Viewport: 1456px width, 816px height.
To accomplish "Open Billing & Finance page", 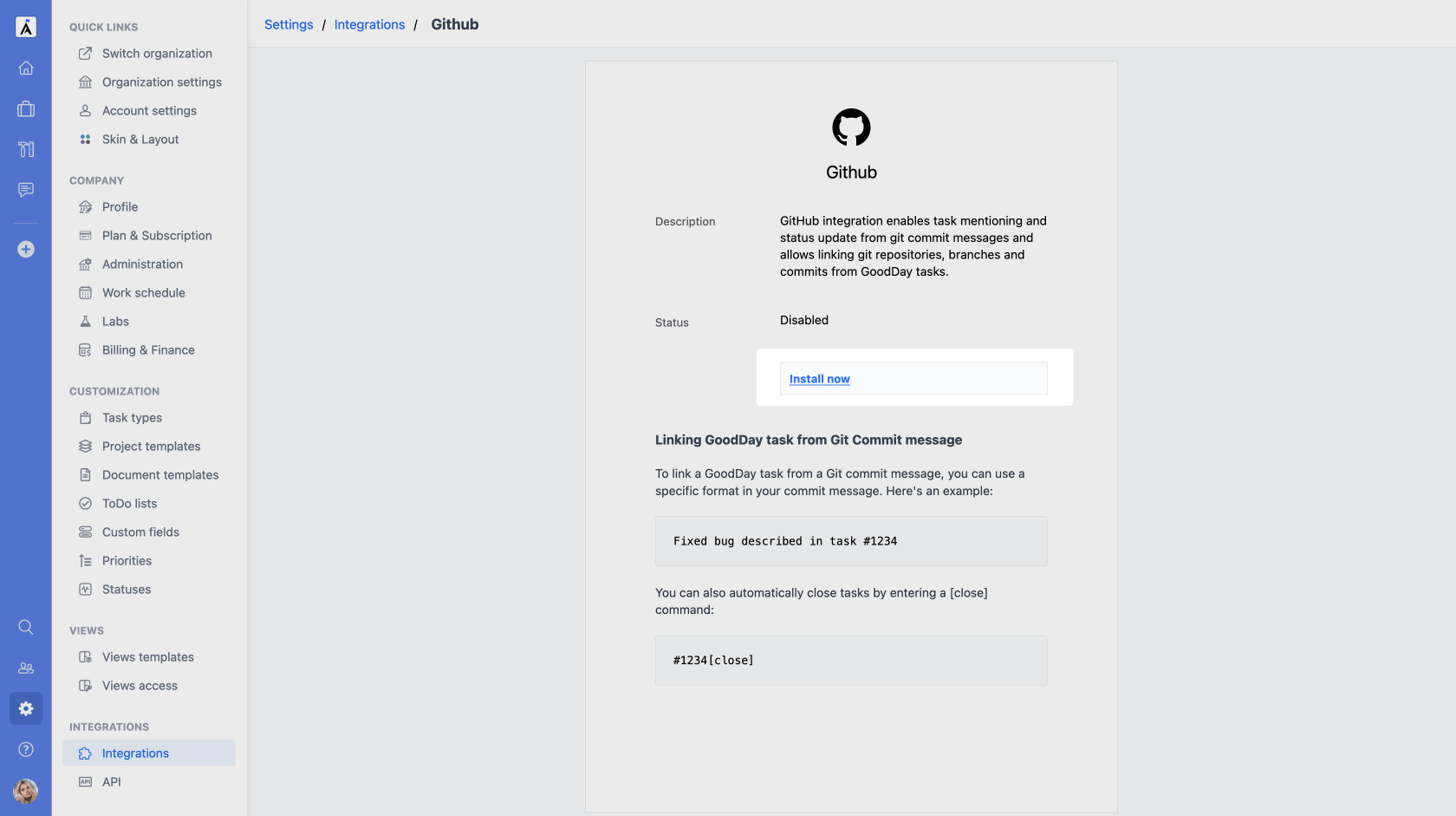I will [x=148, y=350].
